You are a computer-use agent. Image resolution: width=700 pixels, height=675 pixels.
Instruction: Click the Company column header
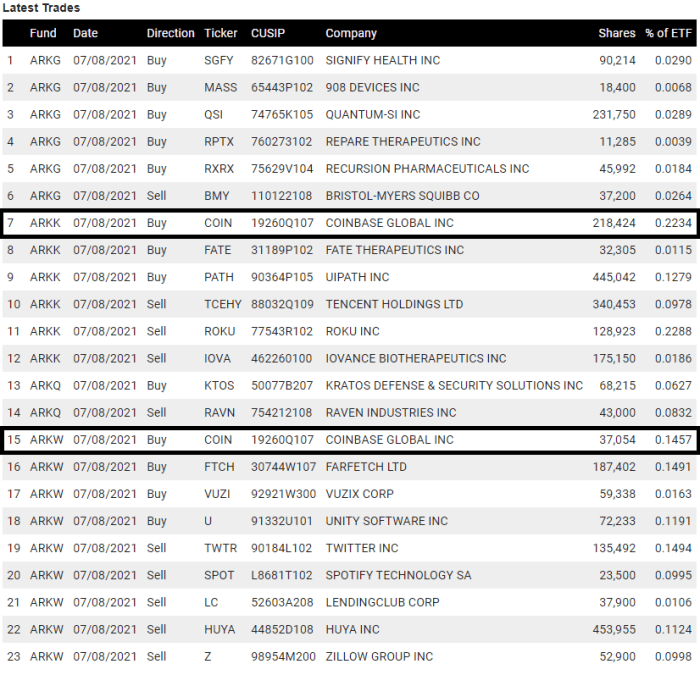(351, 33)
